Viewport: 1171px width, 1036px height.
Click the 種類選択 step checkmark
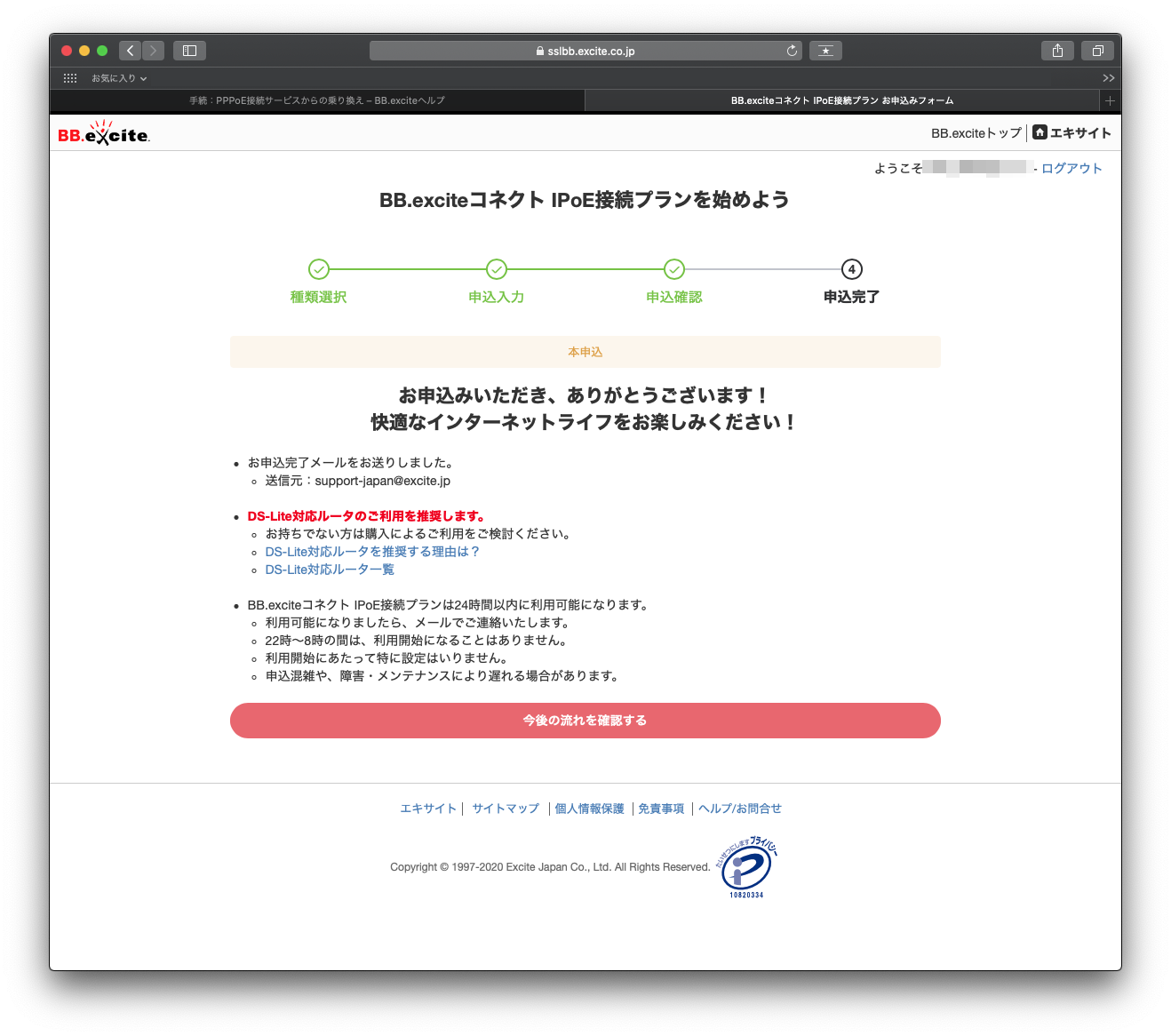click(319, 269)
